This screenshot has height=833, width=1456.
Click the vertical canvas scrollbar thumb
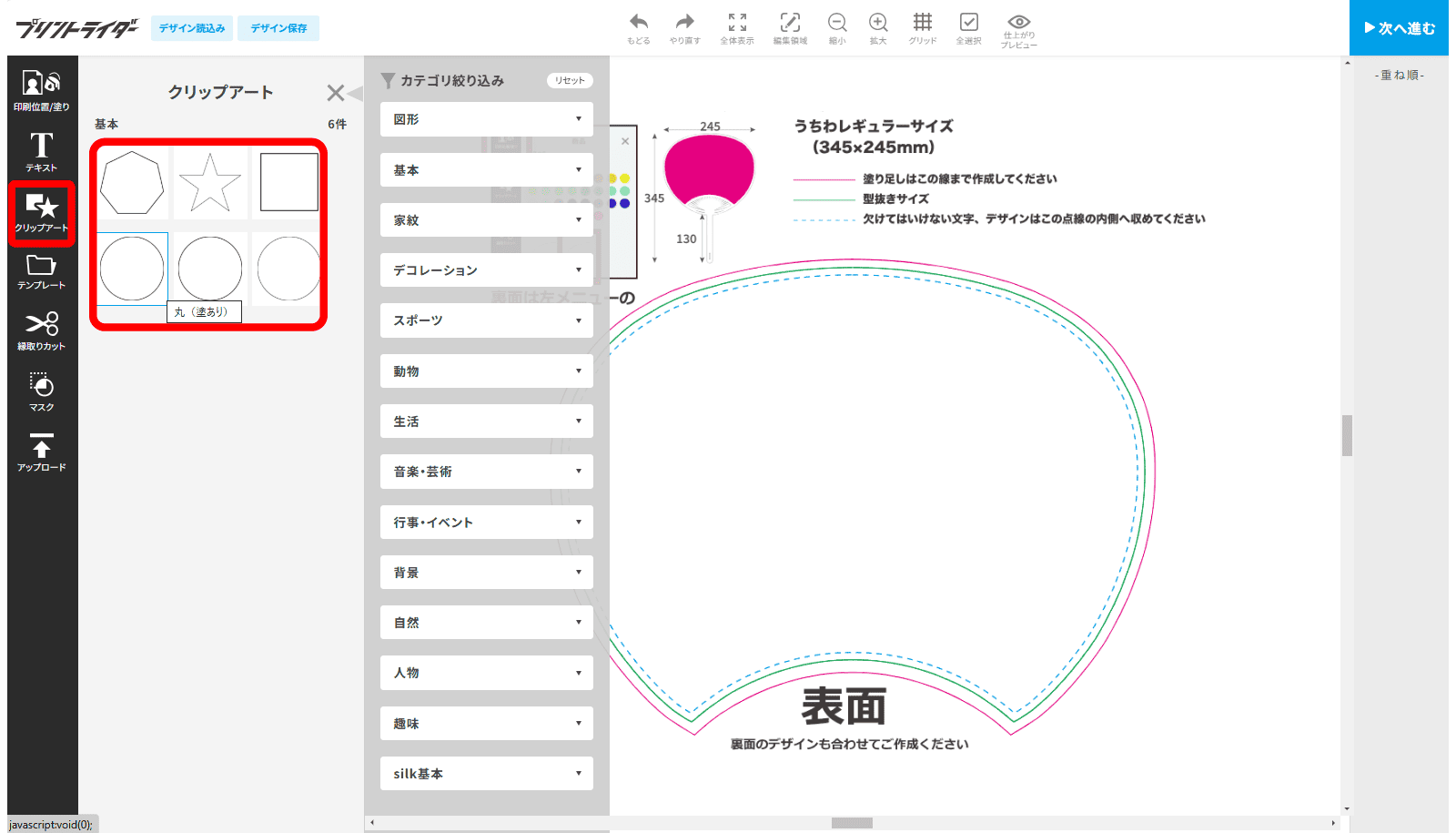pyautogui.click(x=1347, y=435)
